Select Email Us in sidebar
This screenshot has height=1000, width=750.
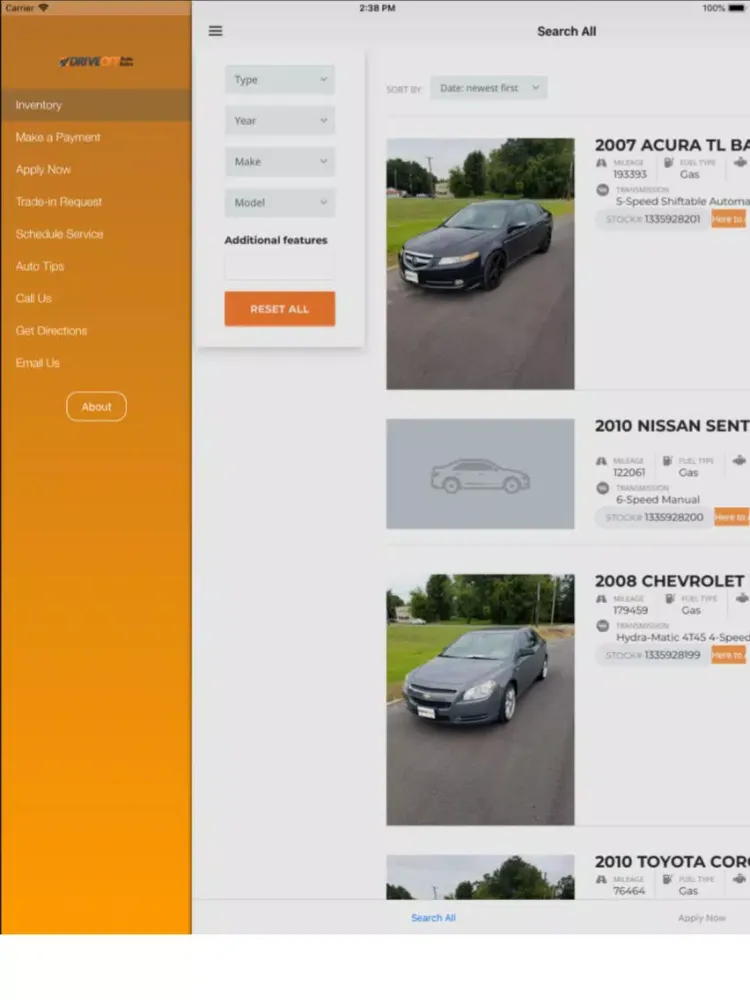coord(96,363)
